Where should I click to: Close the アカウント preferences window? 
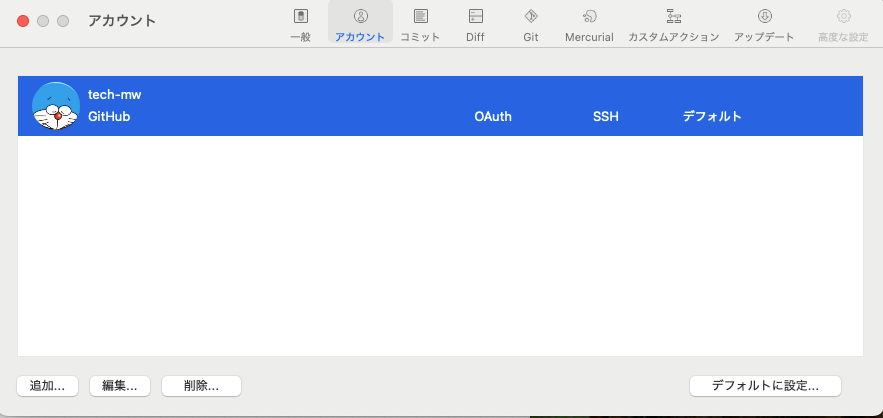click(23, 21)
